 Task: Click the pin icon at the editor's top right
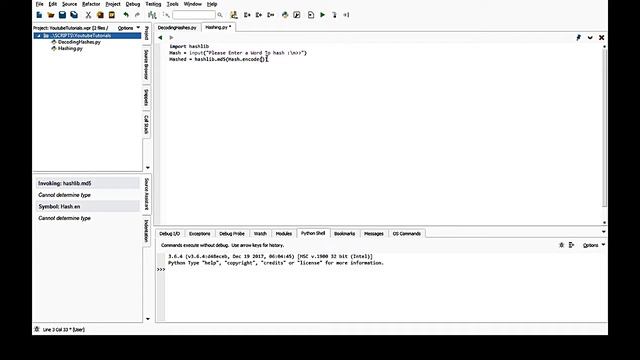click(x=578, y=38)
